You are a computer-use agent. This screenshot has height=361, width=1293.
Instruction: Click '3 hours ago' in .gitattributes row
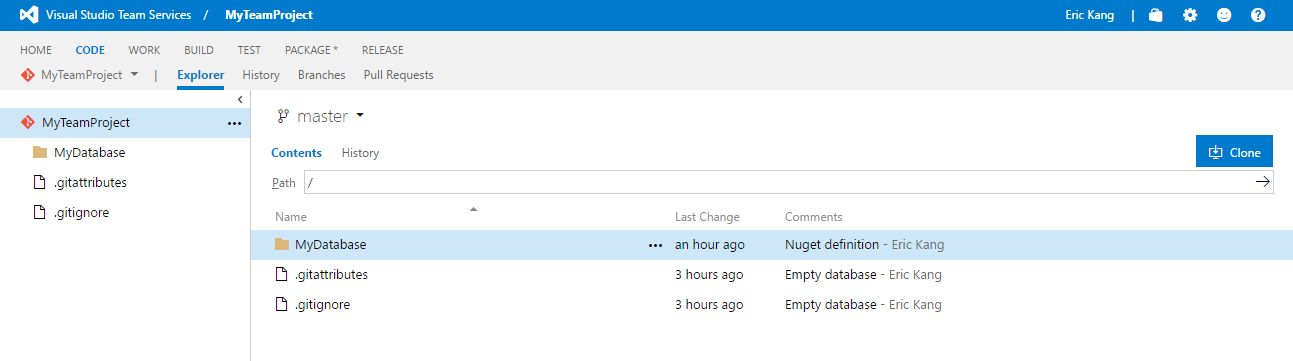coord(709,275)
